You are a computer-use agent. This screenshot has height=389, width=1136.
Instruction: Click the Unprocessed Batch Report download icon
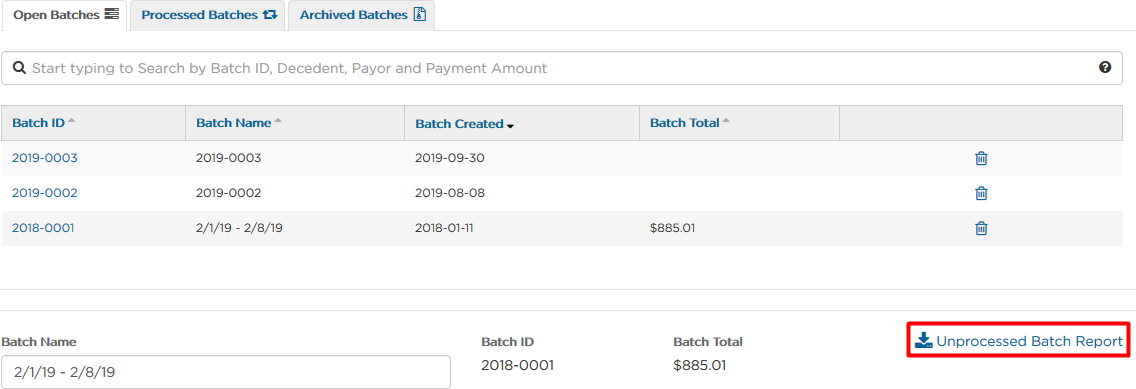[923, 341]
